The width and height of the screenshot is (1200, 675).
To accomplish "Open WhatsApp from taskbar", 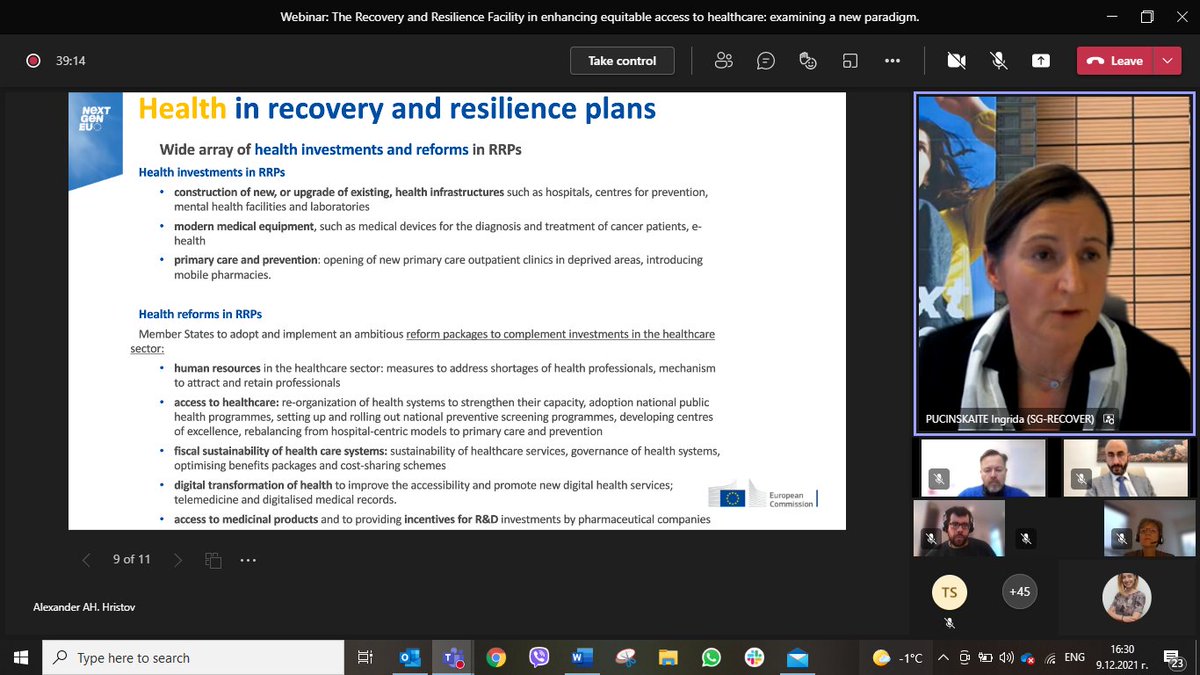I will click(x=711, y=657).
